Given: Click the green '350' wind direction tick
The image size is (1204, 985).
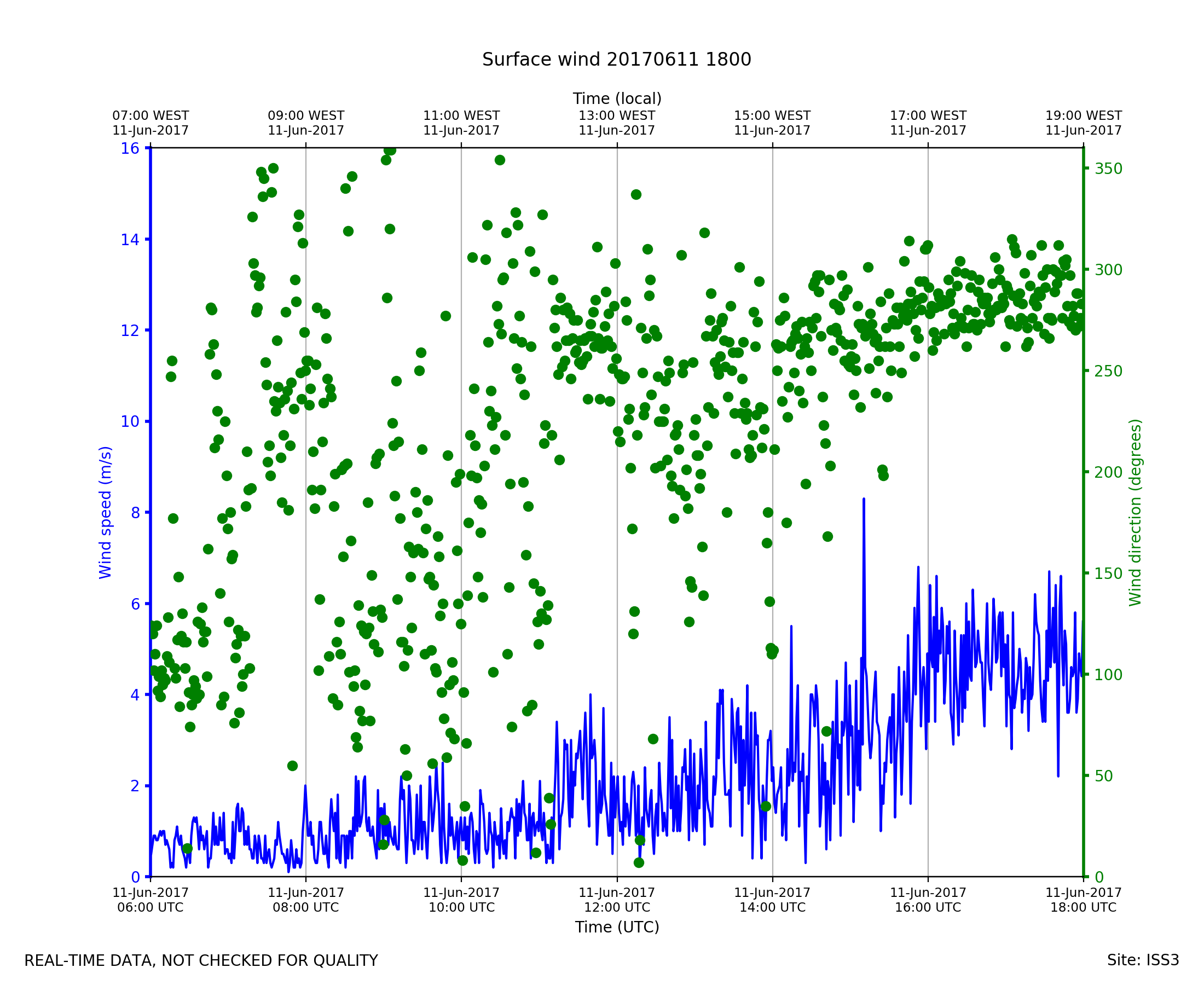Looking at the screenshot, I should coord(1108,169).
